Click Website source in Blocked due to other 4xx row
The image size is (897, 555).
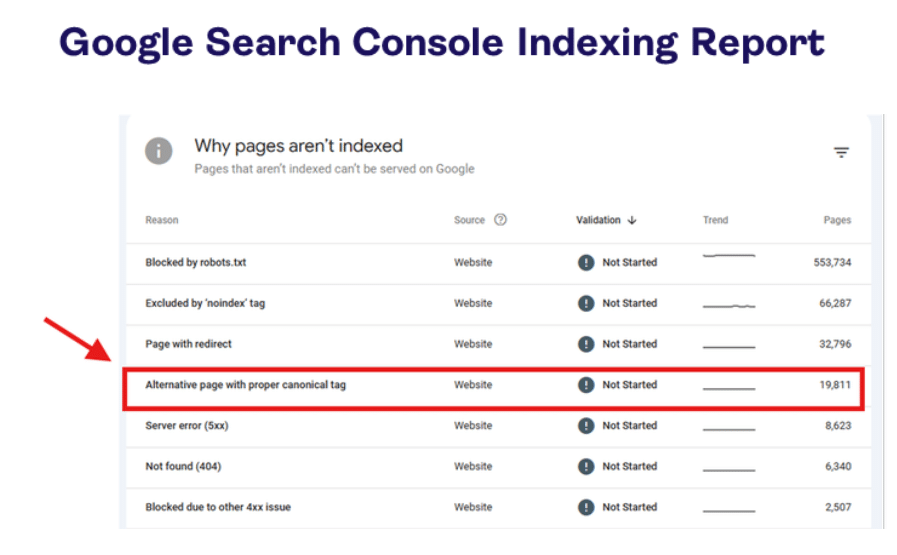(473, 507)
